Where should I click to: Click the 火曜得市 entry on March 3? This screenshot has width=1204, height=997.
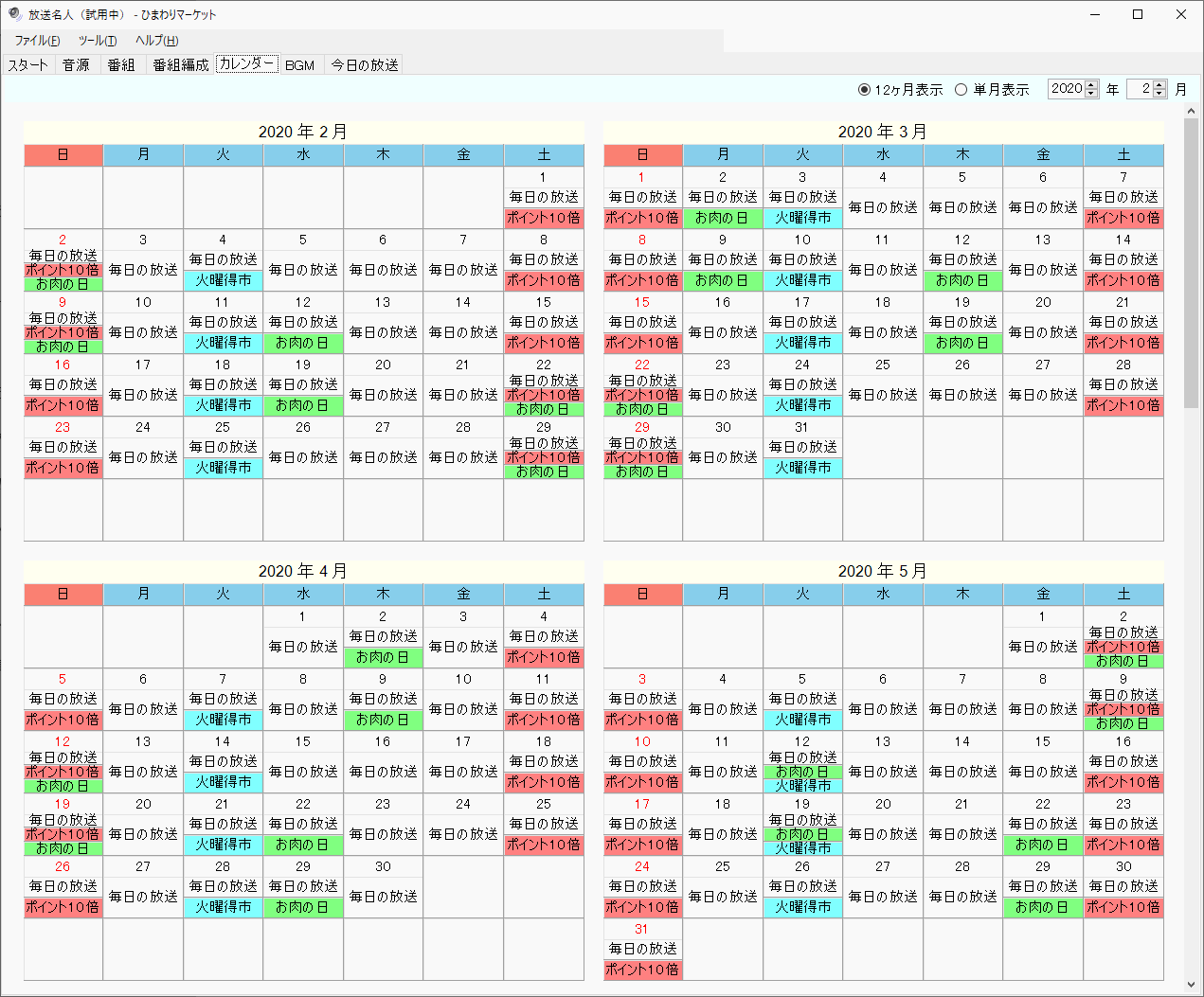tap(802, 218)
